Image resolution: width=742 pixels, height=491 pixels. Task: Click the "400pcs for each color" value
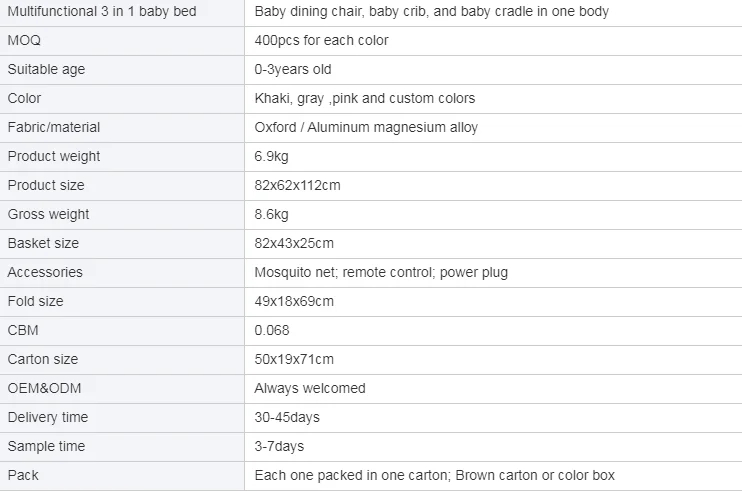[321, 41]
